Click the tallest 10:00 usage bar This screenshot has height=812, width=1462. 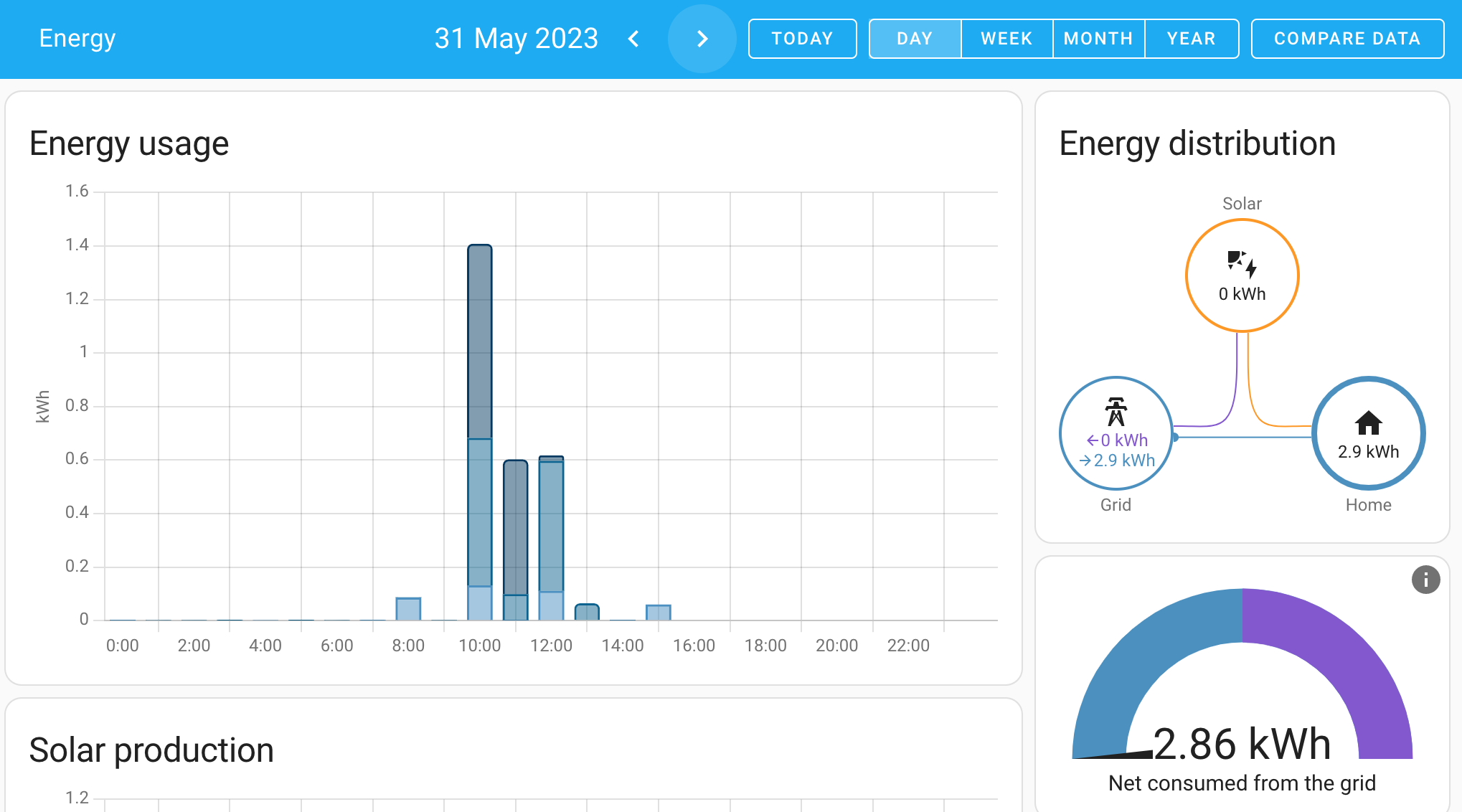click(x=480, y=430)
